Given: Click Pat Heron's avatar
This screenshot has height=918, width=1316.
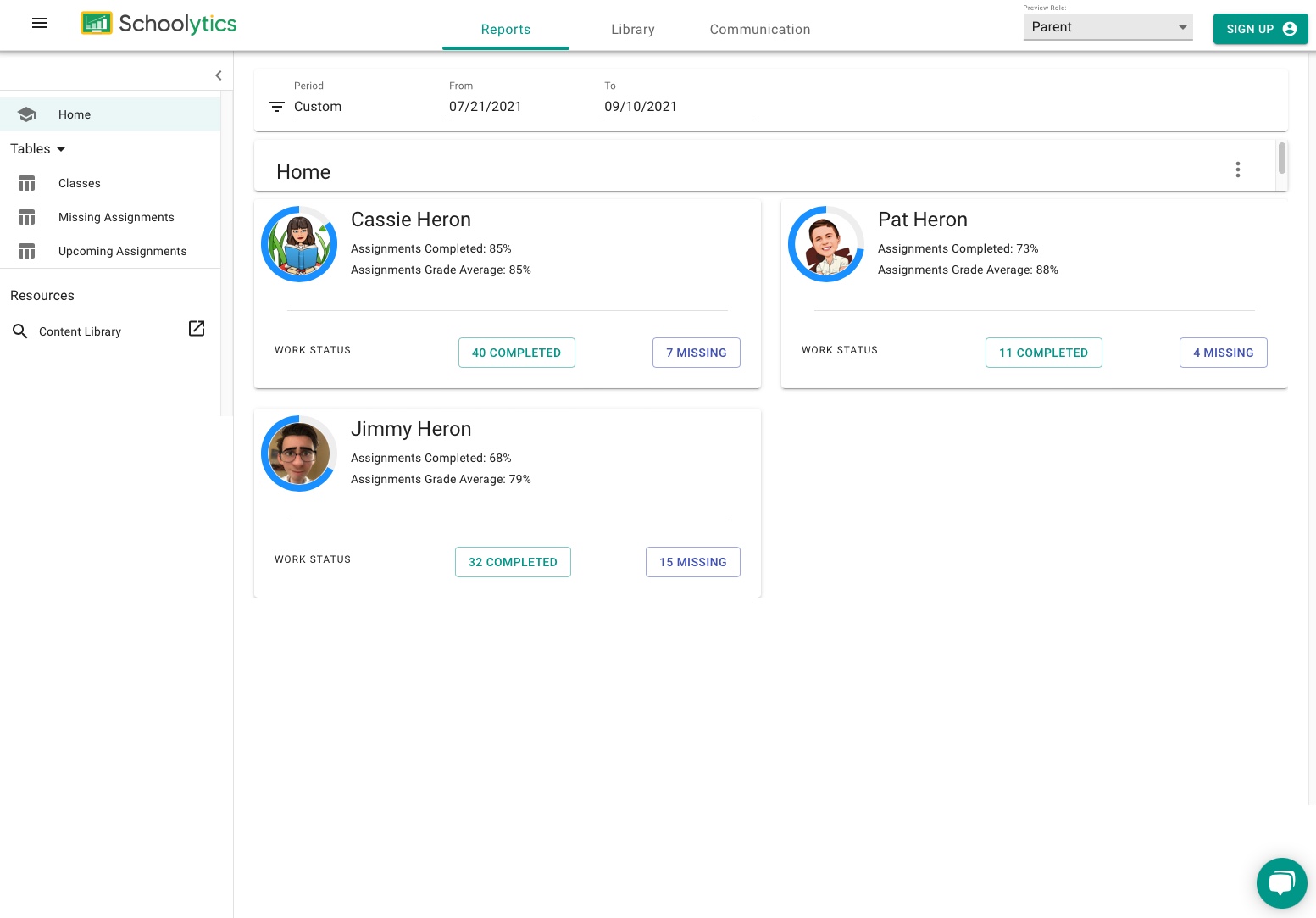Looking at the screenshot, I should (826, 244).
